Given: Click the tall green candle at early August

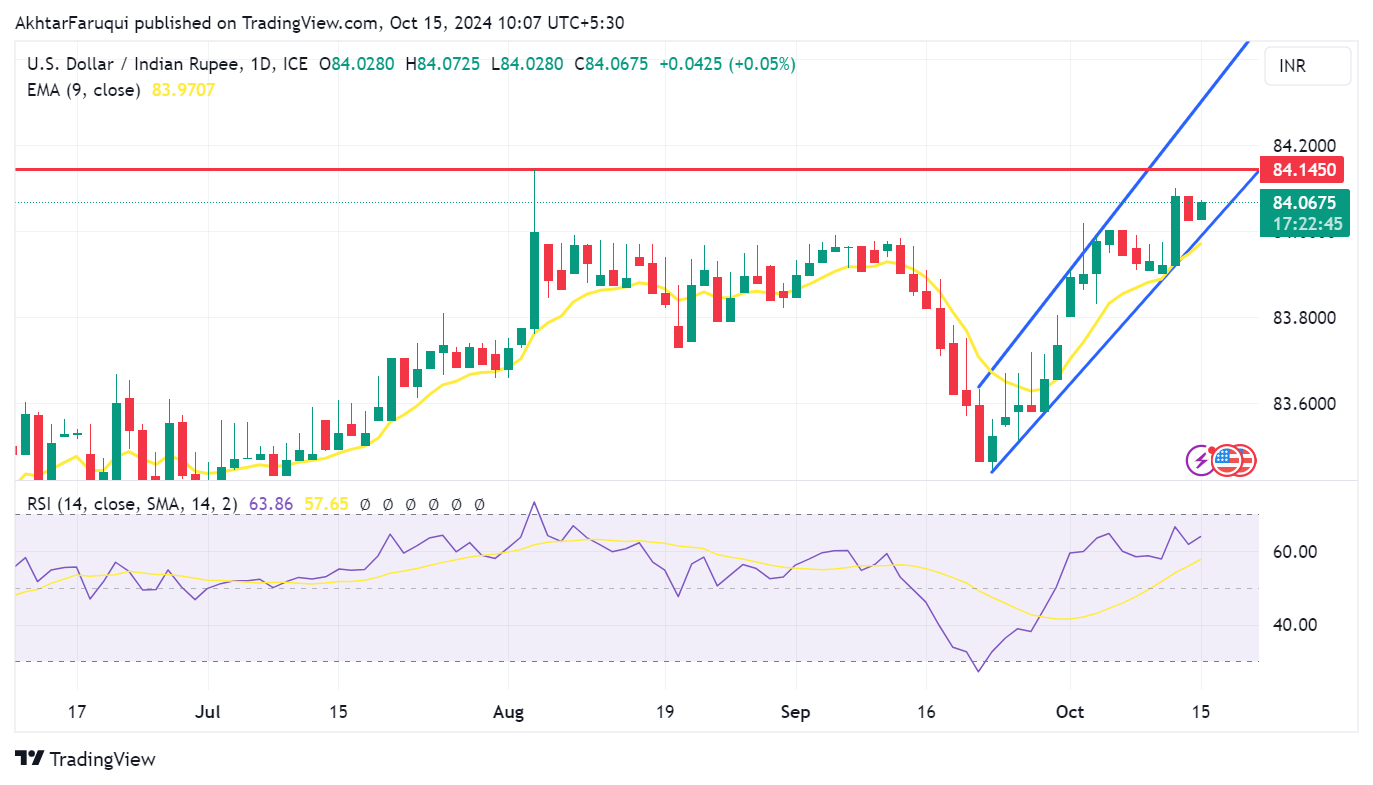Looking at the screenshot, I should (x=535, y=280).
